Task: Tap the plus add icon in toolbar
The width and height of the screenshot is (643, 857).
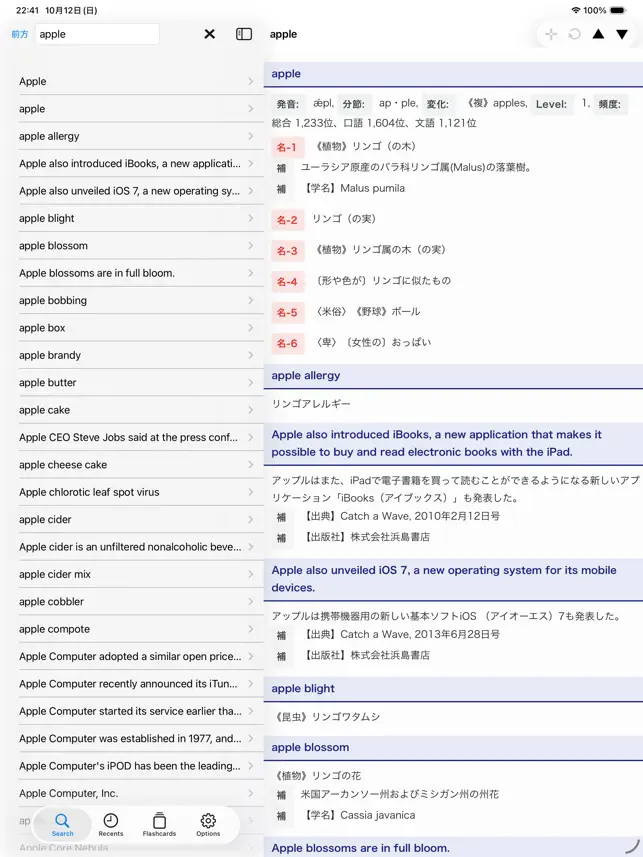Action: [x=551, y=34]
